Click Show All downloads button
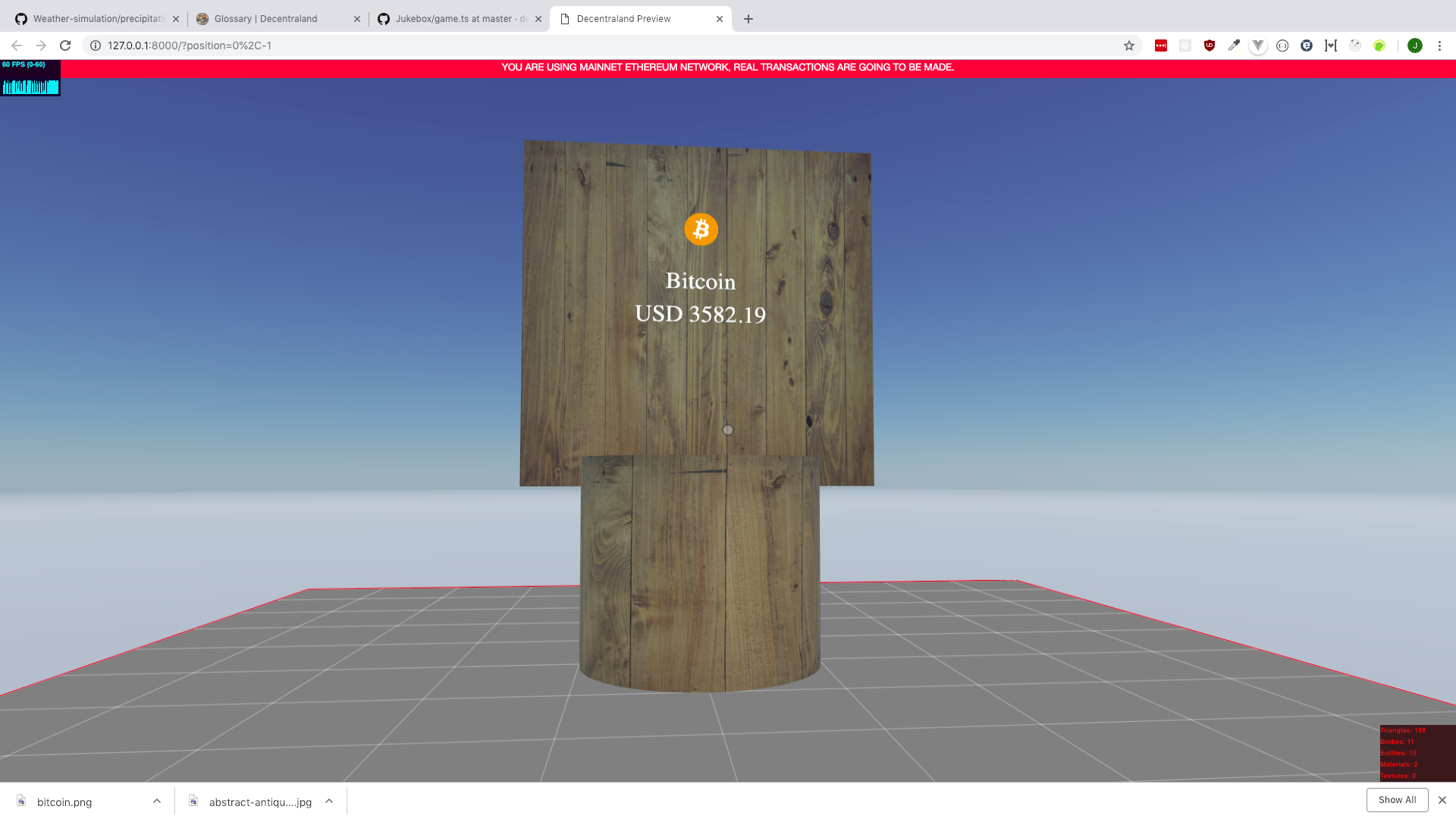The image size is (1456, 819). [x=1397, y=800]
